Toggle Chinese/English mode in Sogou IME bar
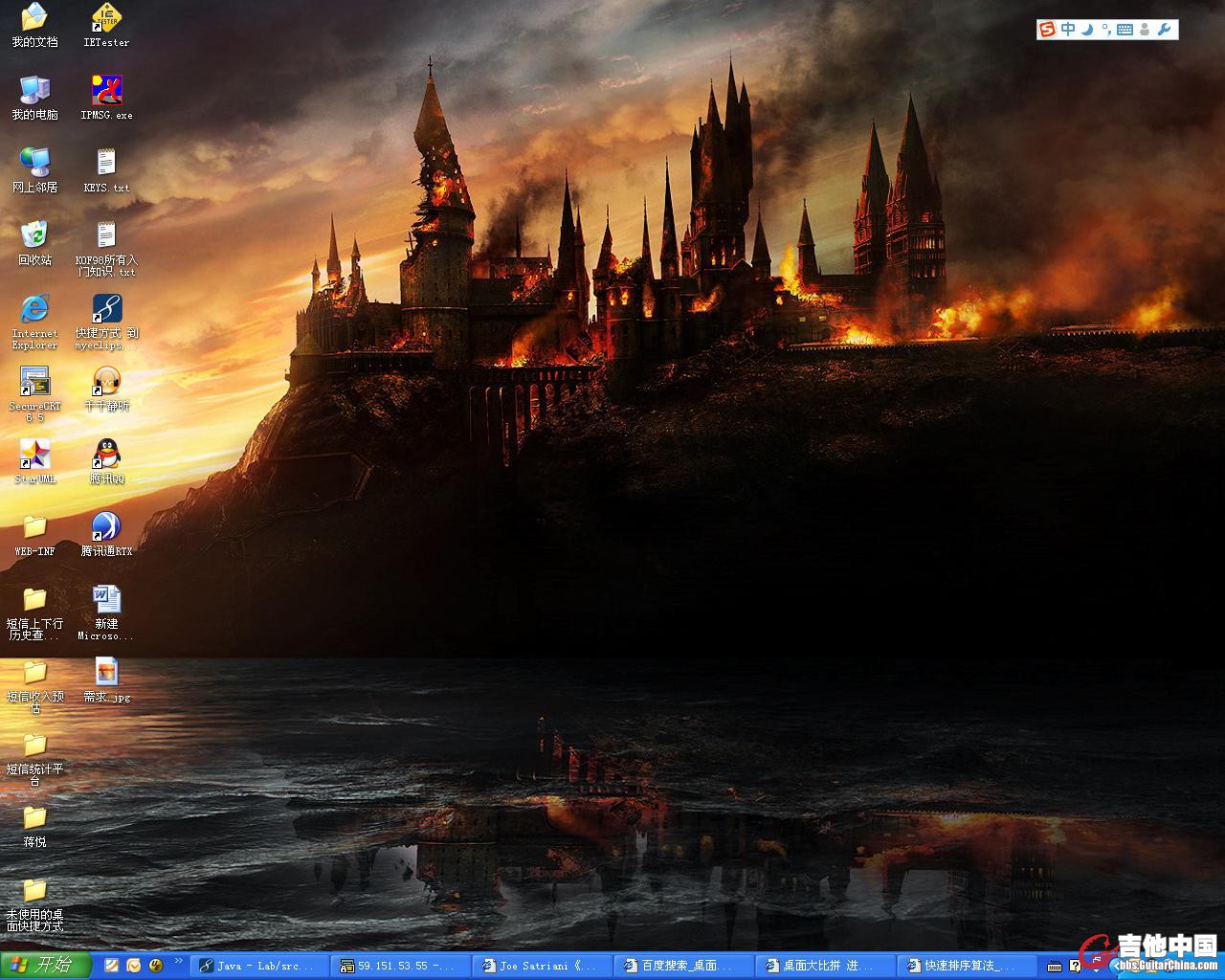The image size is (1225, 980). [1068, 30]
